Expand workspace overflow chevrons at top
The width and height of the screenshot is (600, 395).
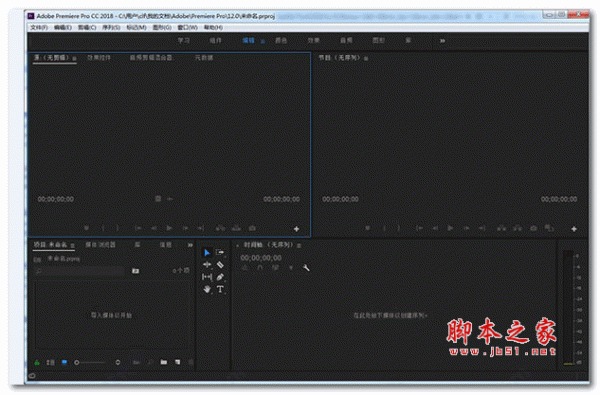(442, 41)
